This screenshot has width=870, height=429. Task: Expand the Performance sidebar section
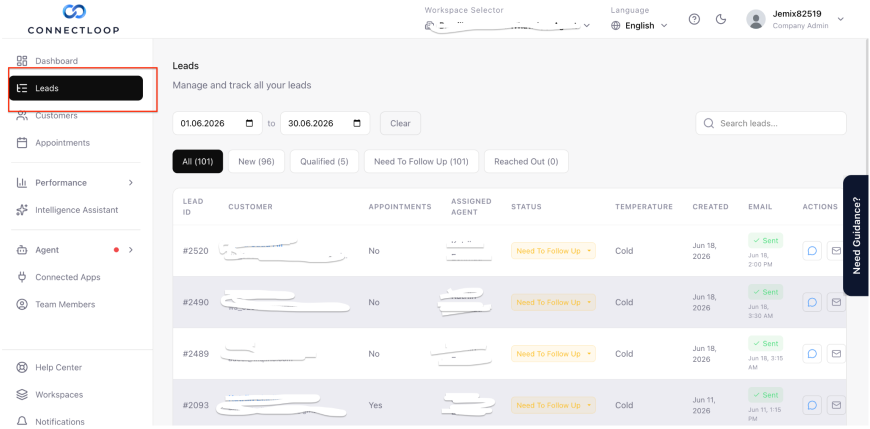(x=131, y=183)
